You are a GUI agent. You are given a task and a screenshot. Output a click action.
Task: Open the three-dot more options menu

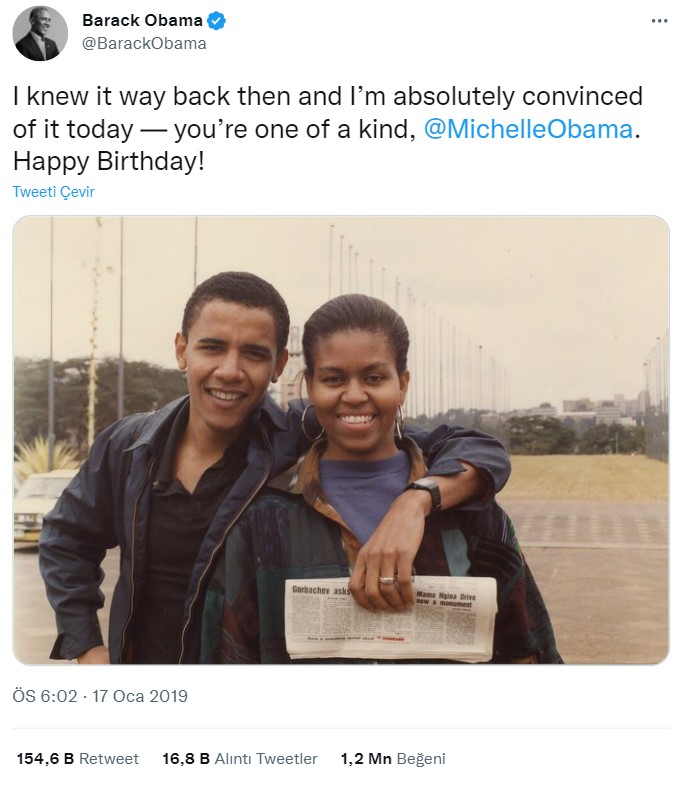pyautogui.click(x=658, y=21)
